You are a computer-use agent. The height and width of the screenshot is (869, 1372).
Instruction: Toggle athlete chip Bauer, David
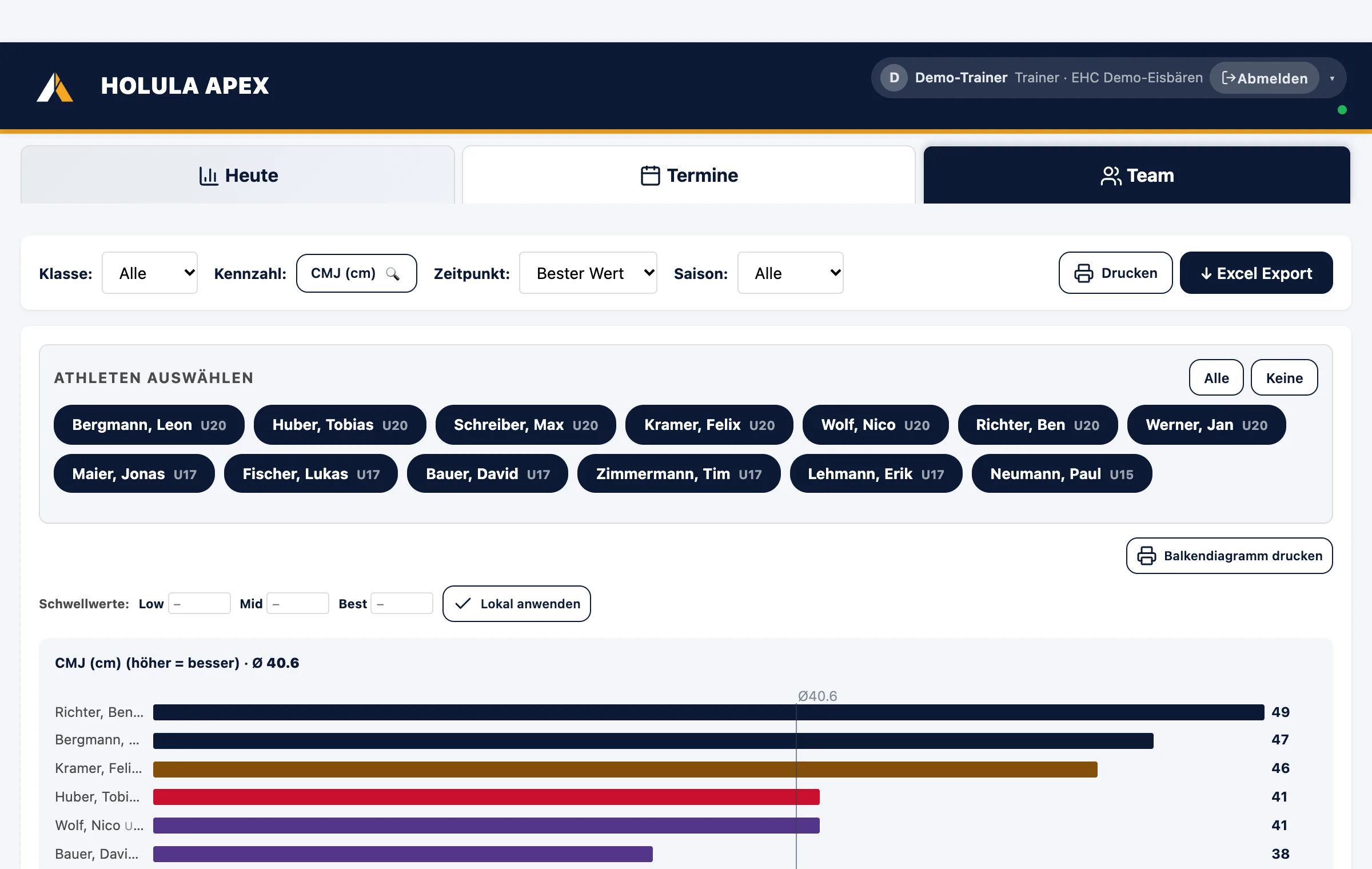click(x=488, y=473)
